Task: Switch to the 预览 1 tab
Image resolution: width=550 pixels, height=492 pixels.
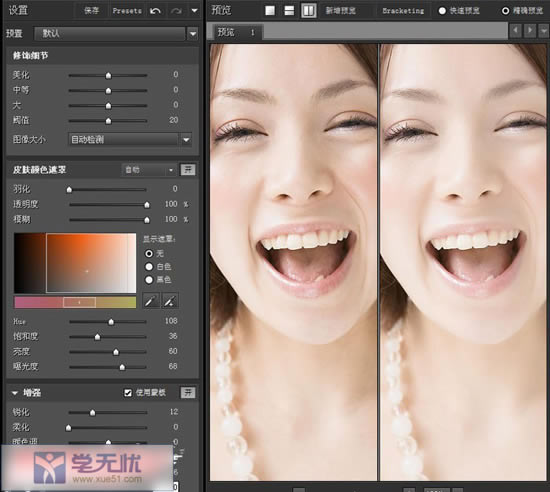Action: (x=236, y=32)
